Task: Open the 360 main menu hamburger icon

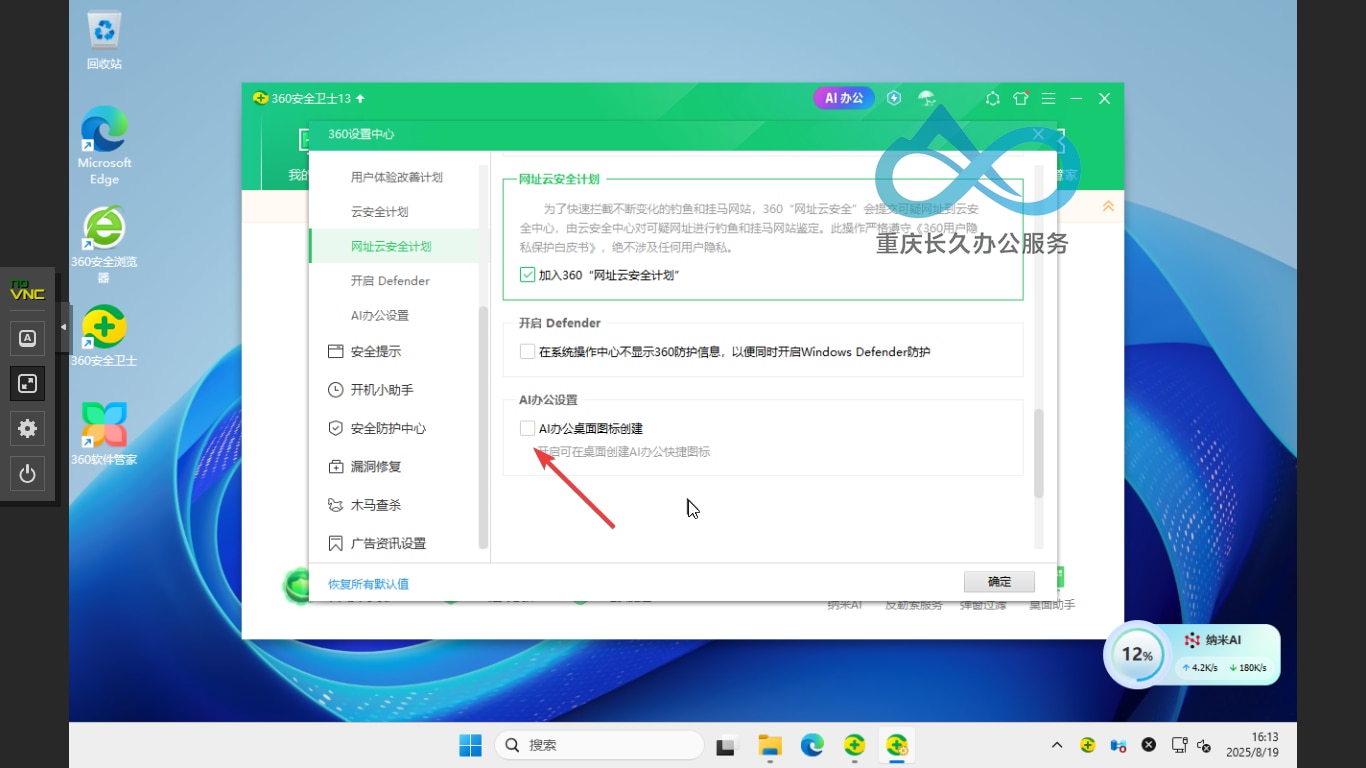Action: click(1048, 98)
